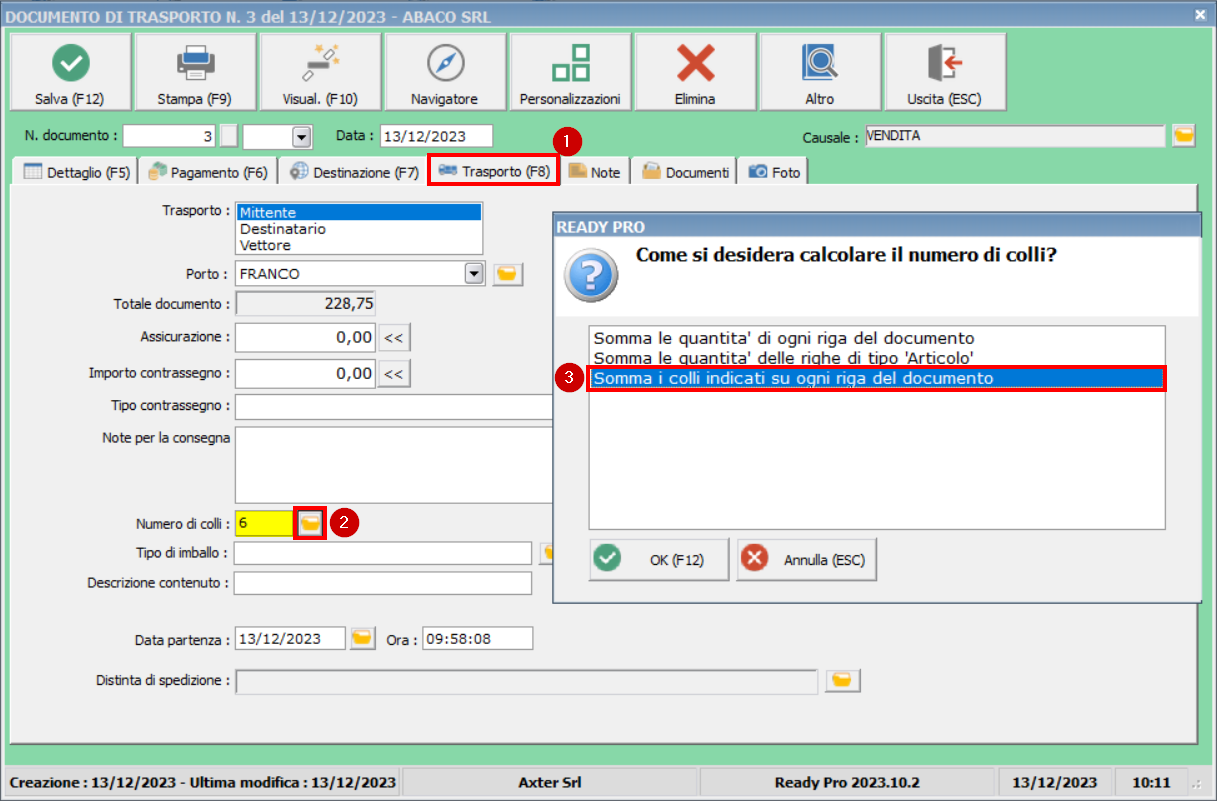Switch to Destinazione (F7) tab
Screen dimensions: 1217x801
point(355,172)
